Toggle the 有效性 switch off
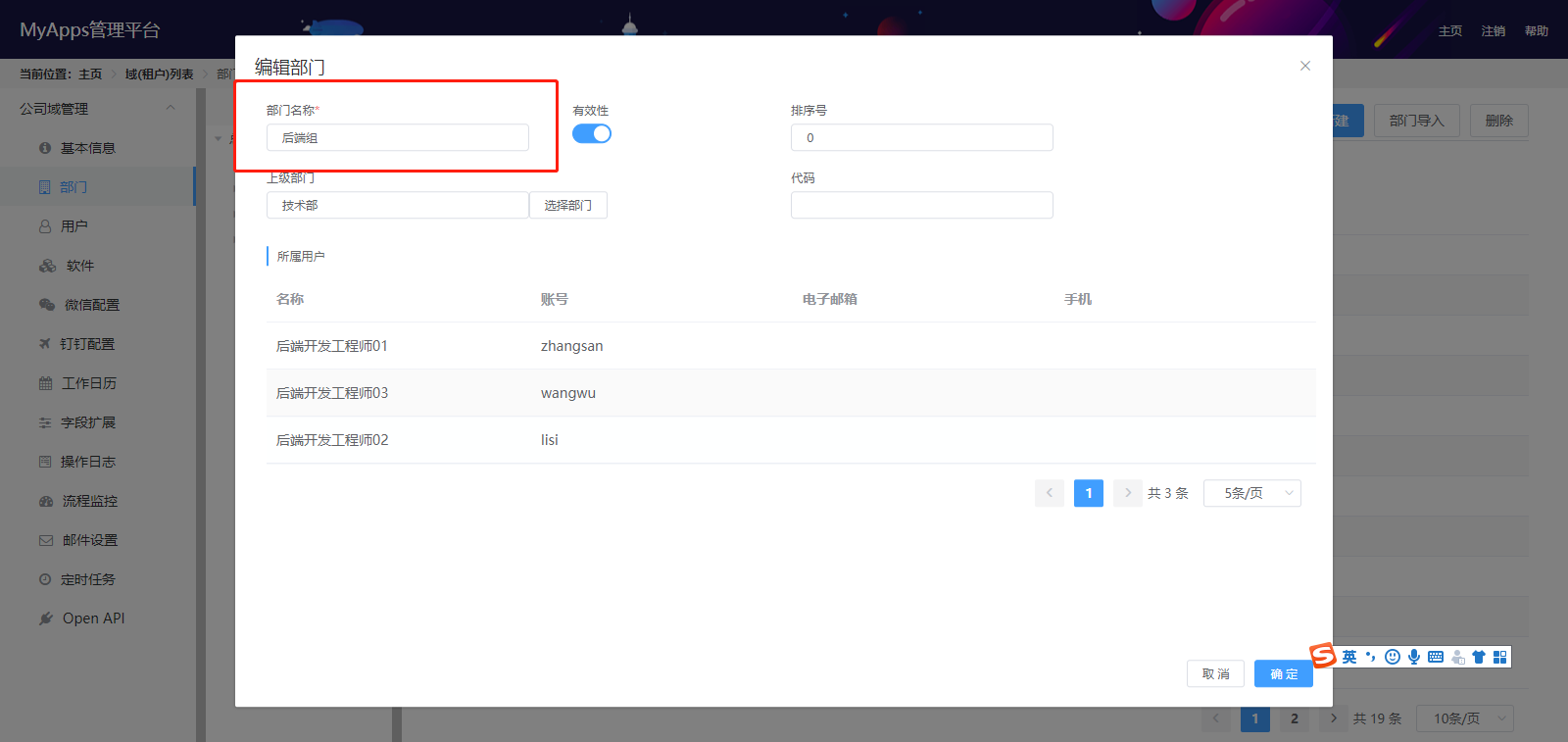Viewport: 1568px width, 742px height. point(592,133)
